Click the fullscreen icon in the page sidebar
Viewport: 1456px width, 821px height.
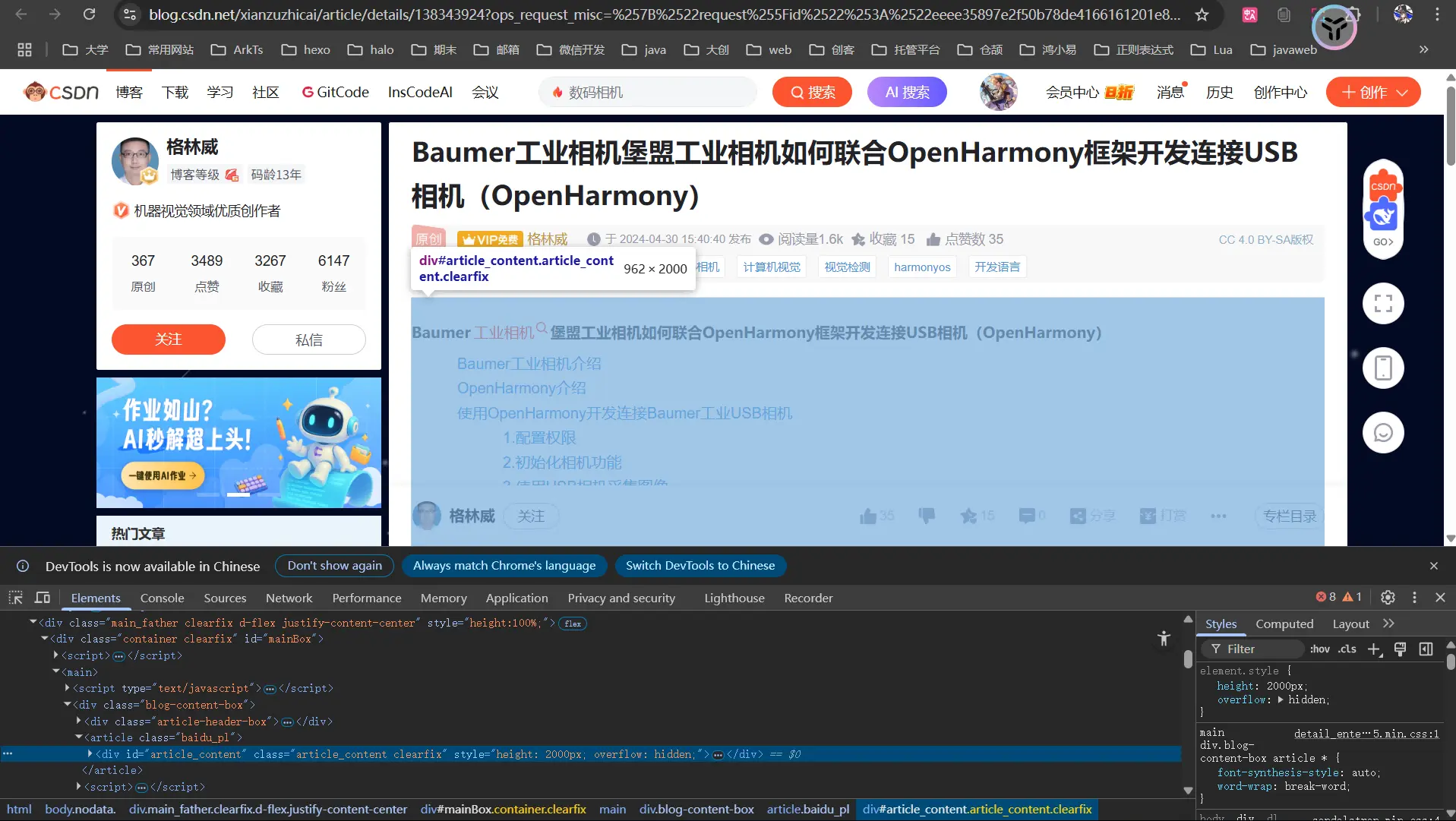click(1383, 304)
